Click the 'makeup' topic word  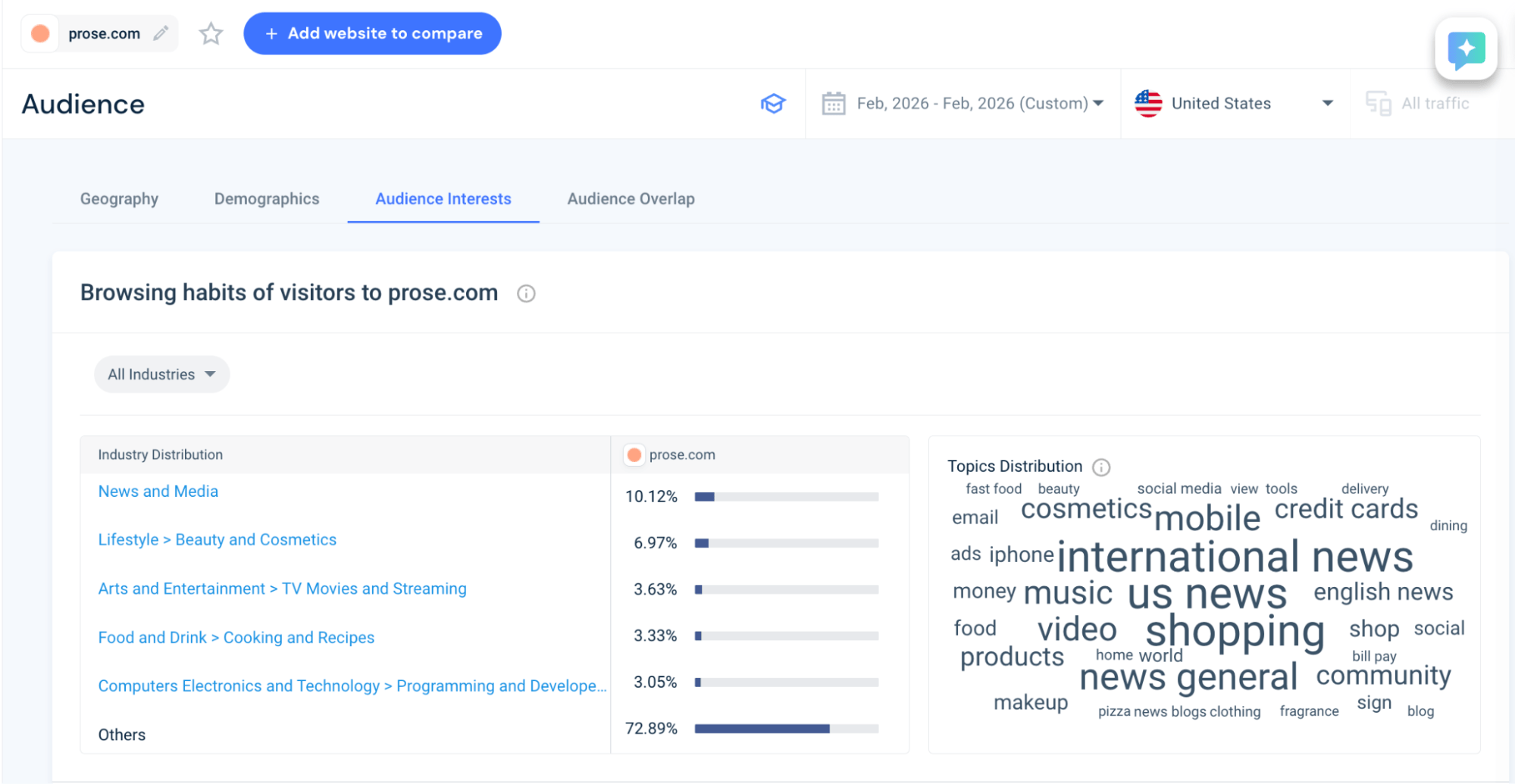coord(1031,703)
